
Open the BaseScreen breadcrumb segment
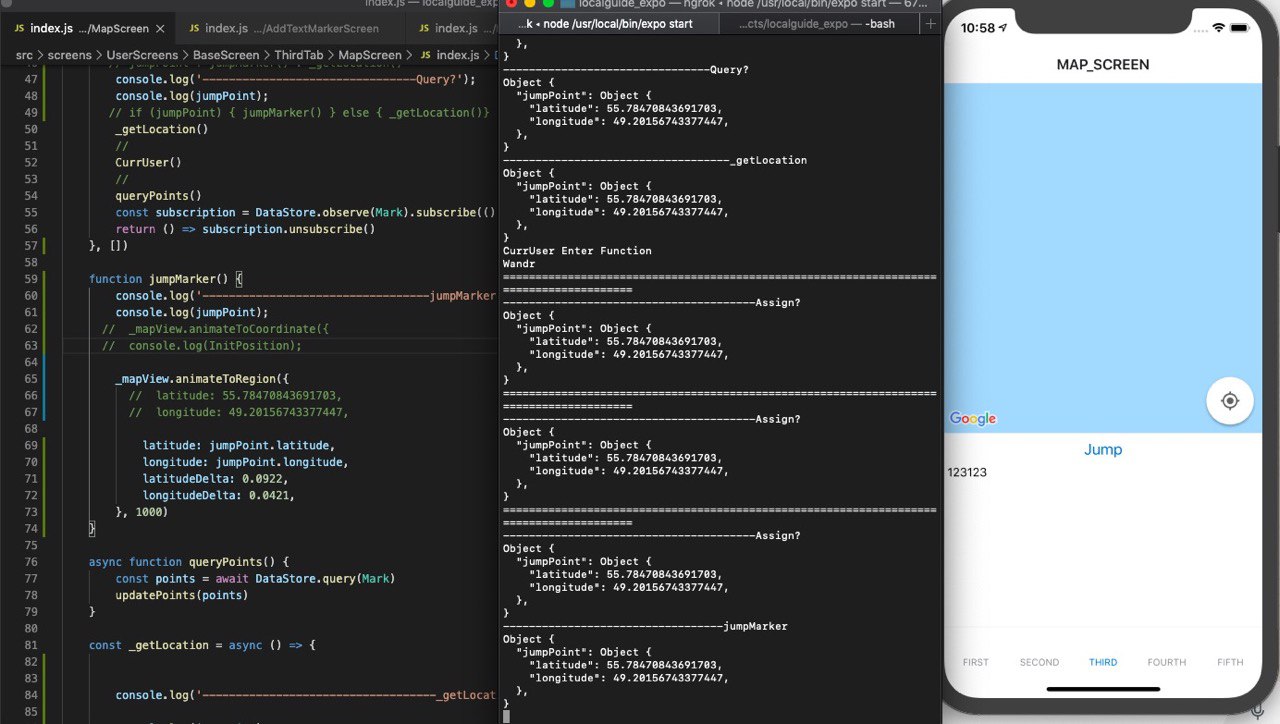(x=226, y=55)
